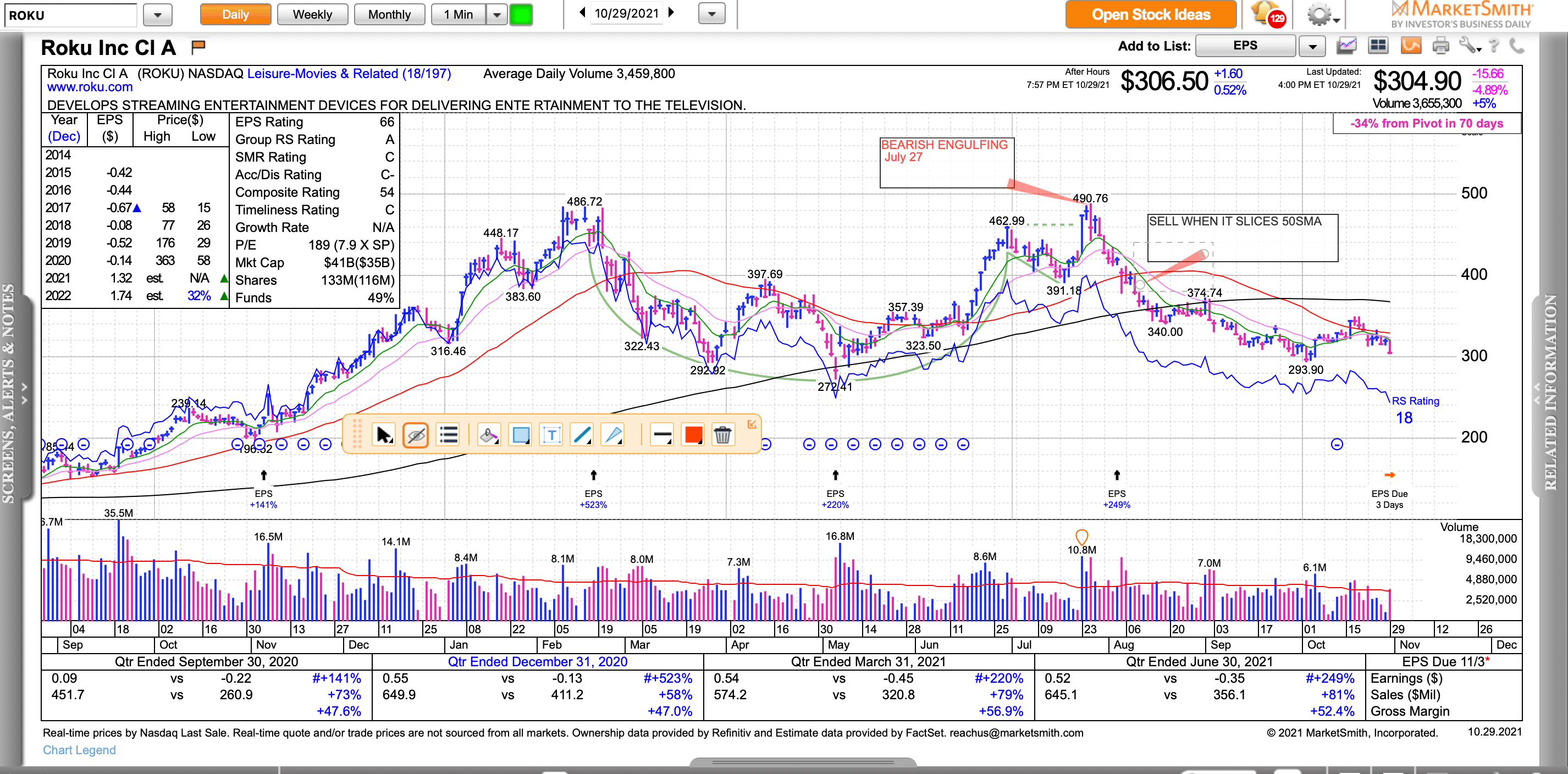This screenshot has height=774, width=1568.
Task: Click the Composite Rating 54 row
Action: [x=314, y=192]
